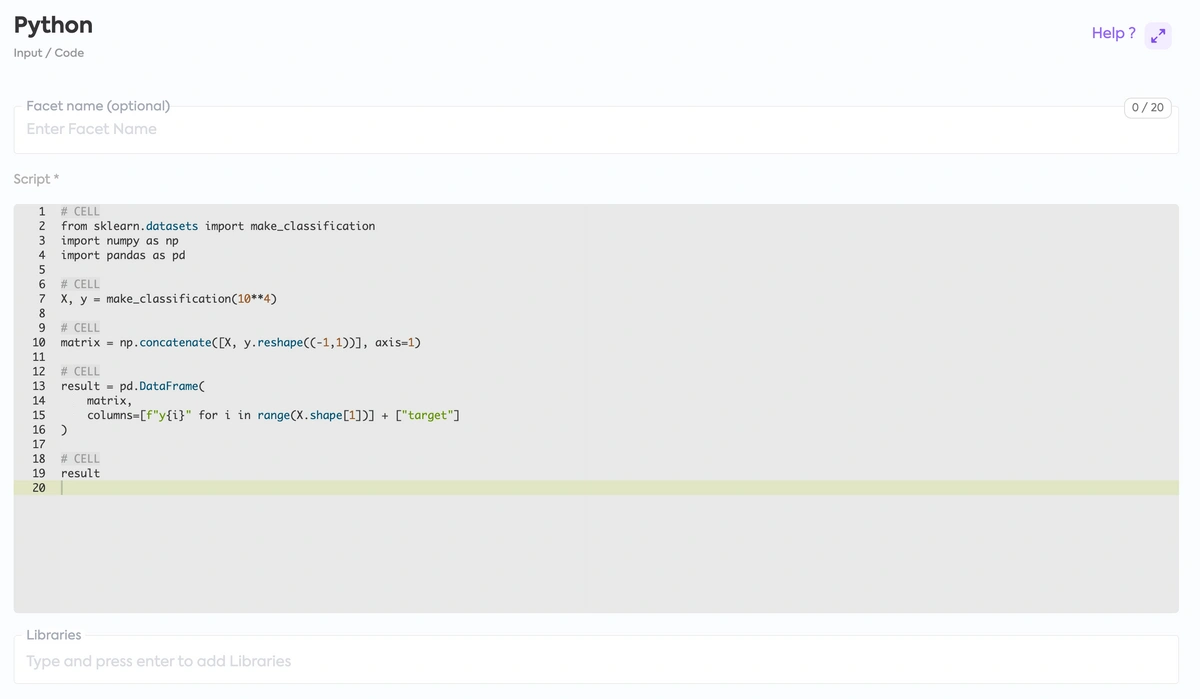1200x699 pixels.
Task: Click the Libraries input field
Action: pos(595,661)
